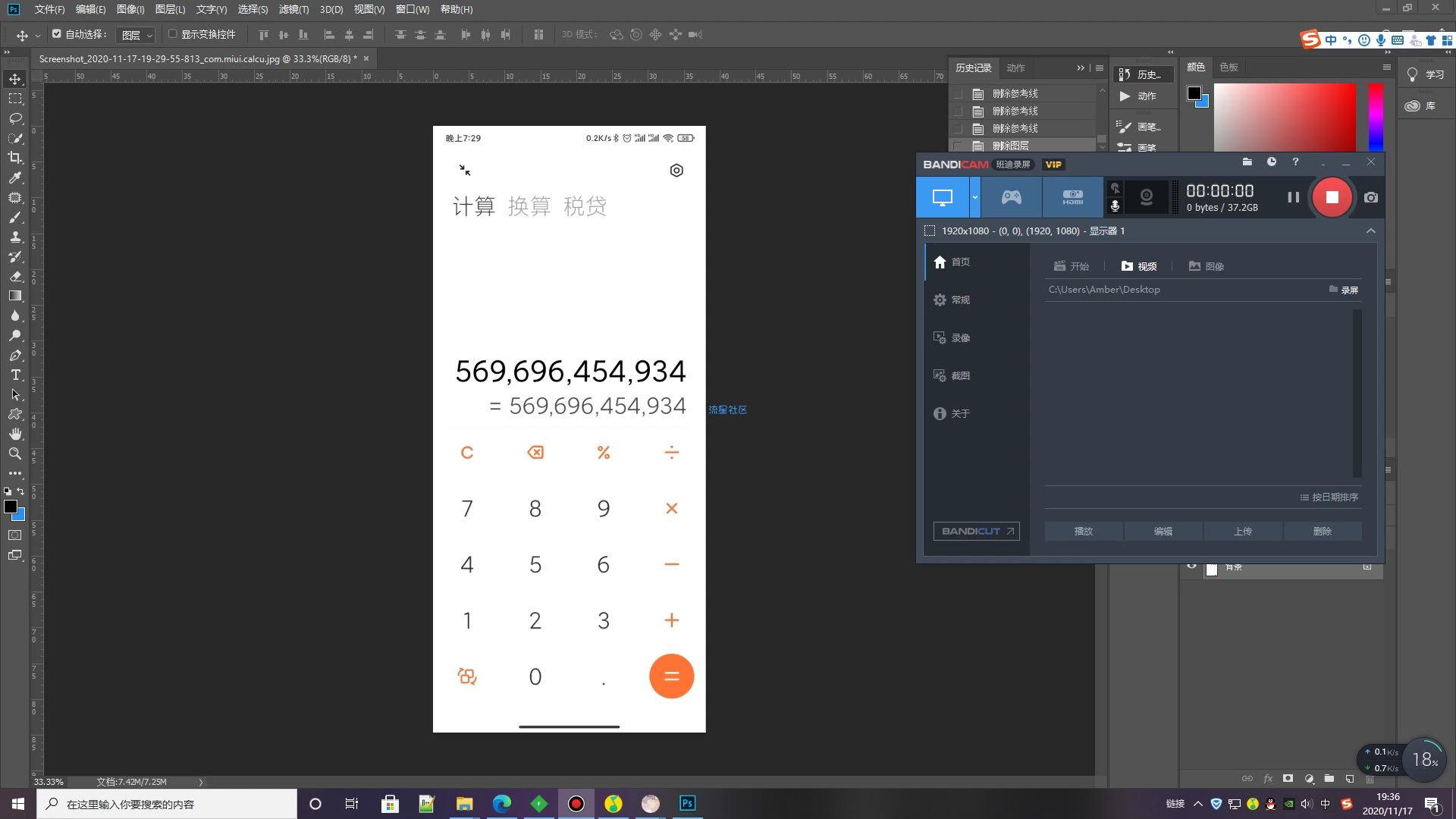Select the Gradient tool

15,296
